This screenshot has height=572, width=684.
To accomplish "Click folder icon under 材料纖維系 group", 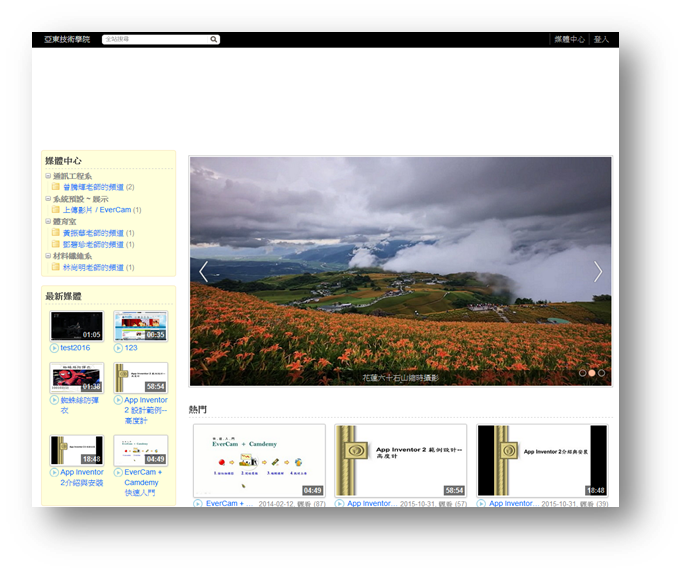I will click(x=56, y=267).
